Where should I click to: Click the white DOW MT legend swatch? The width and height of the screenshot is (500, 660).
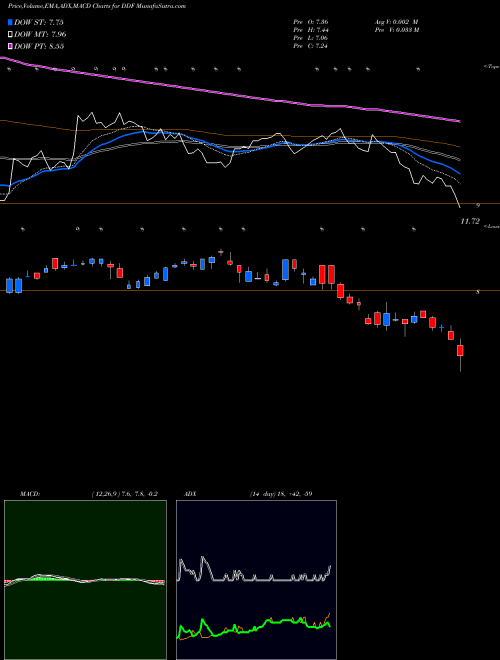[10, 34]
